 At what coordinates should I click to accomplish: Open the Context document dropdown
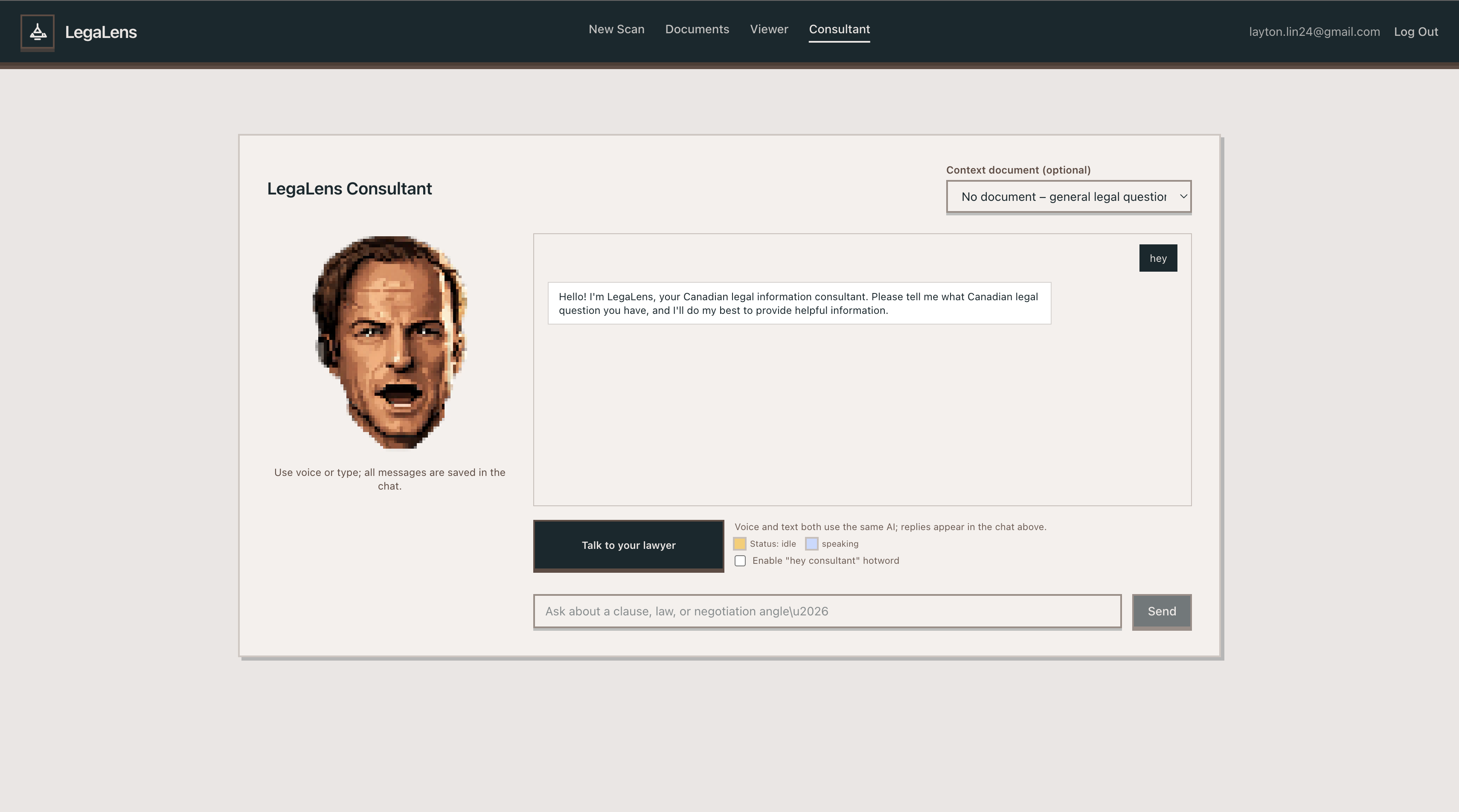point(1063,197)
